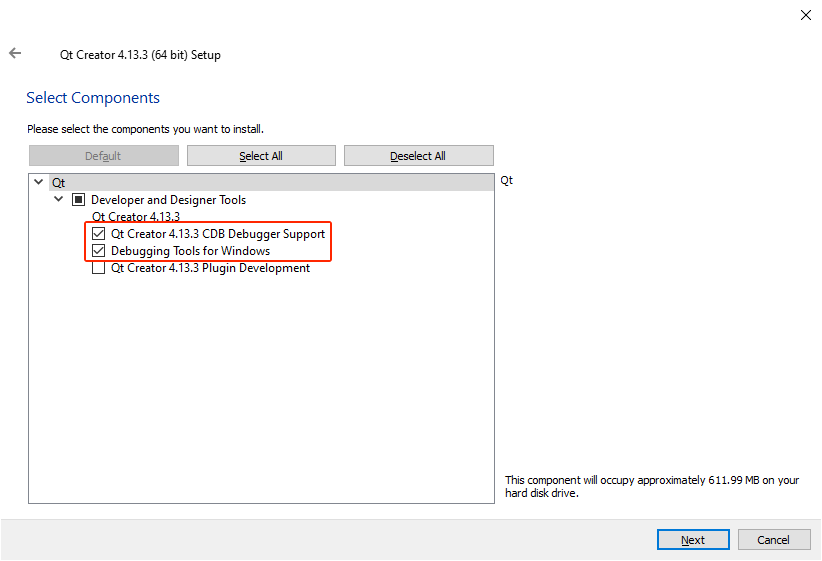Select Qt Creator 4.13.3 CDB Debugger Support label

(218, 233)
